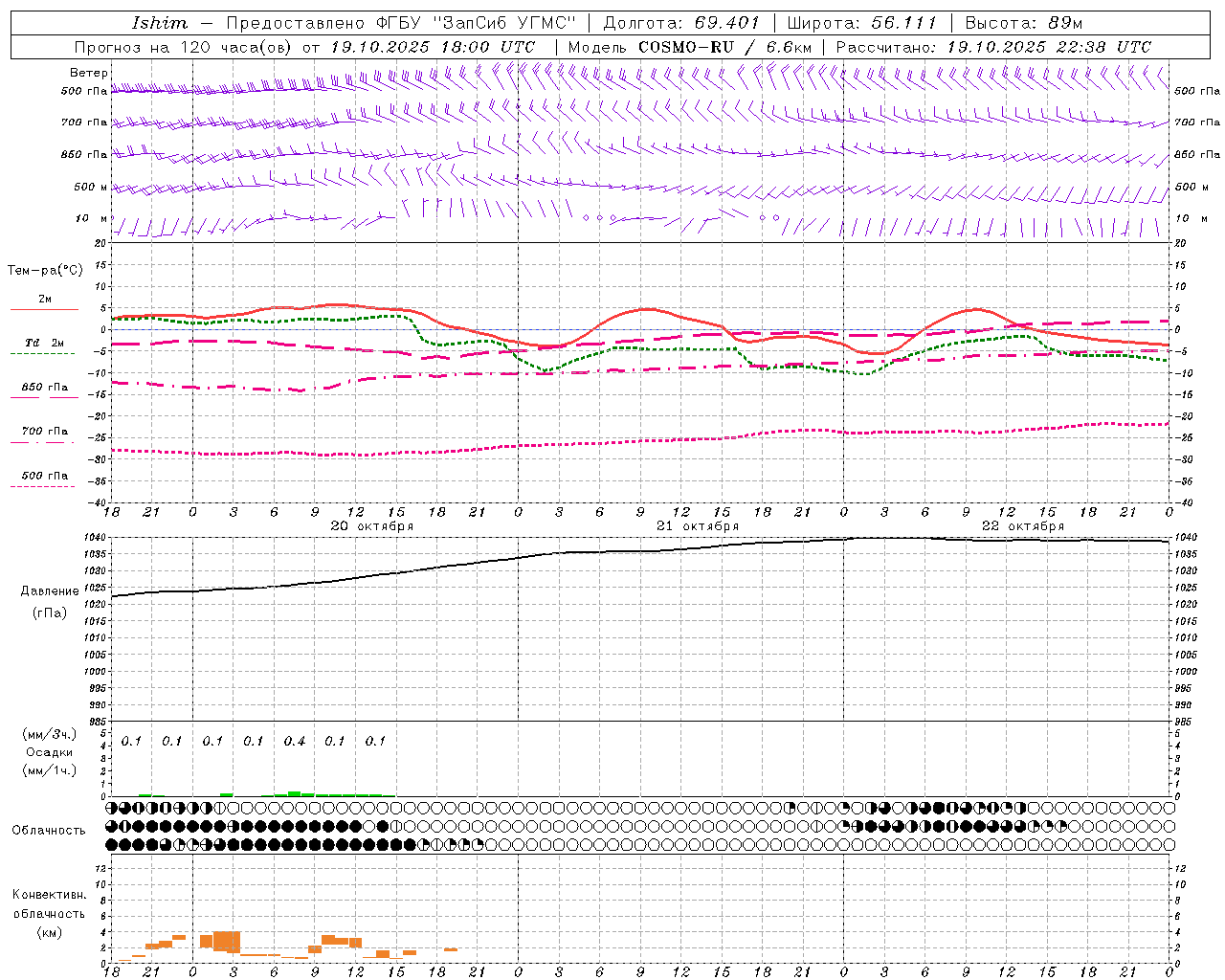Click the "850 гПа" temperature legend entry
The width and height of the screenshot is (1225, 980).
coord(44,388)
